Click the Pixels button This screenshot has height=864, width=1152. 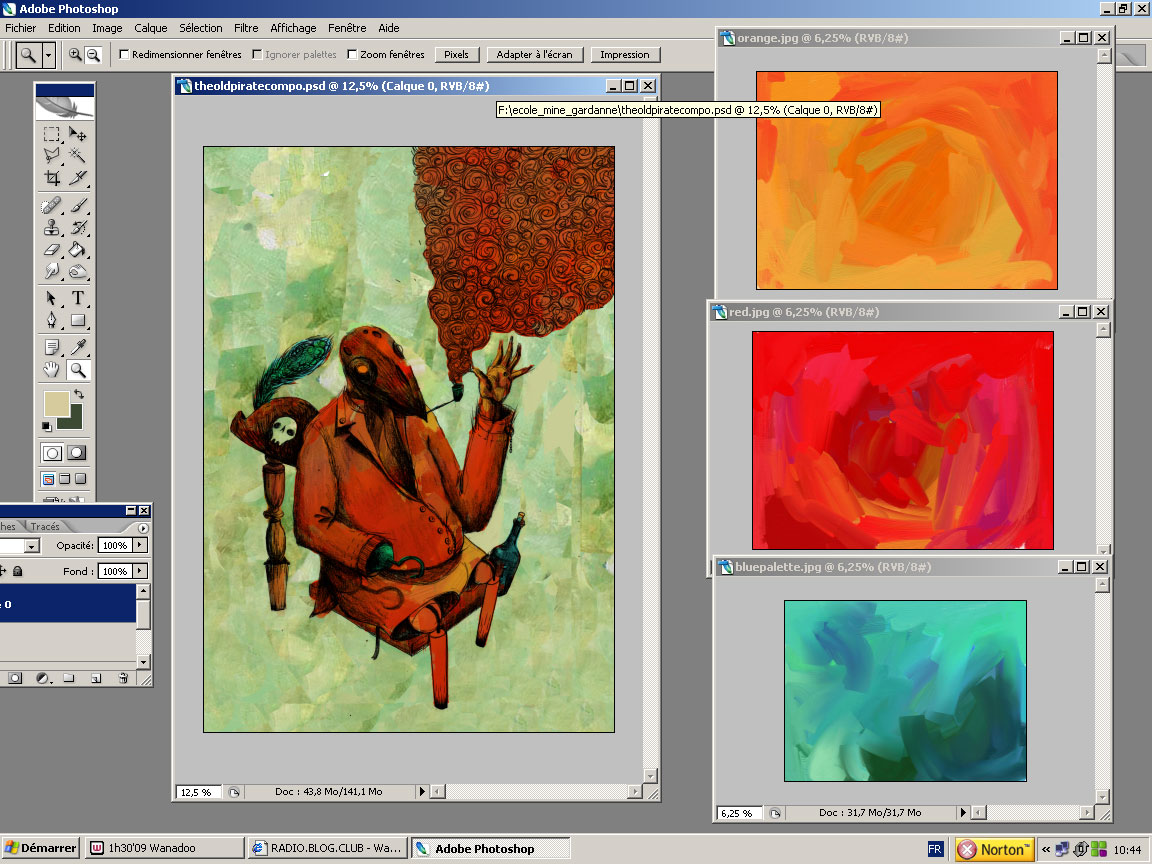(456, 54)
